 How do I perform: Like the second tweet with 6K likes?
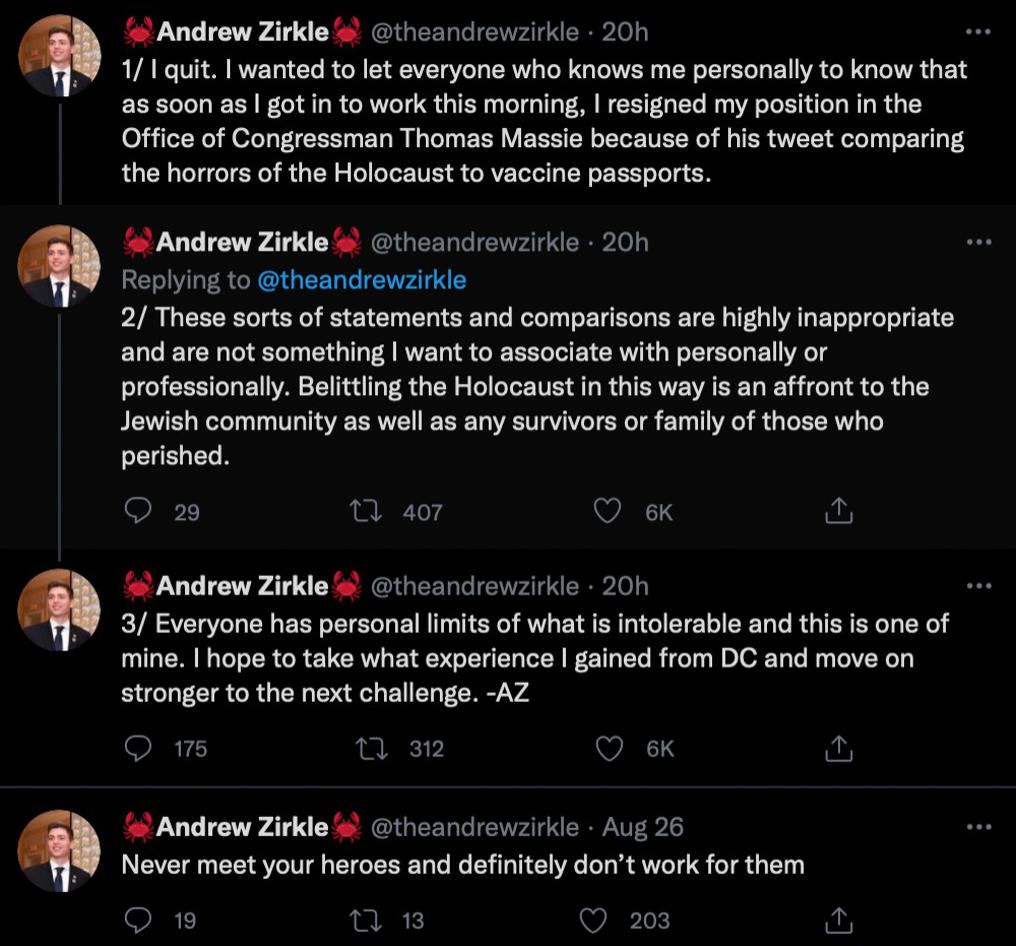tap(607, 511)
